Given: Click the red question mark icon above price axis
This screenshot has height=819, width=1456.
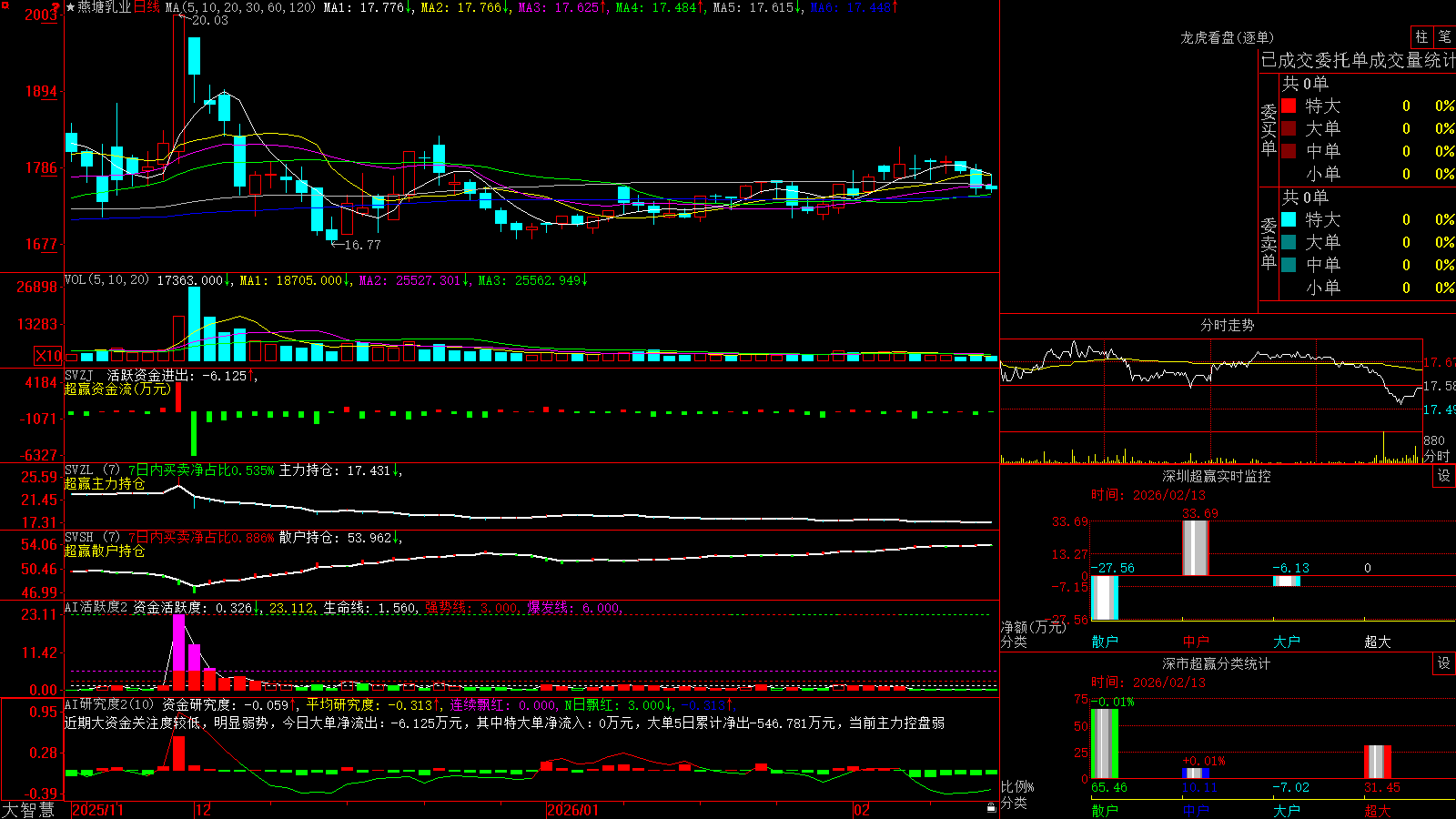Looking at the screenshot, I should (56, 7).
